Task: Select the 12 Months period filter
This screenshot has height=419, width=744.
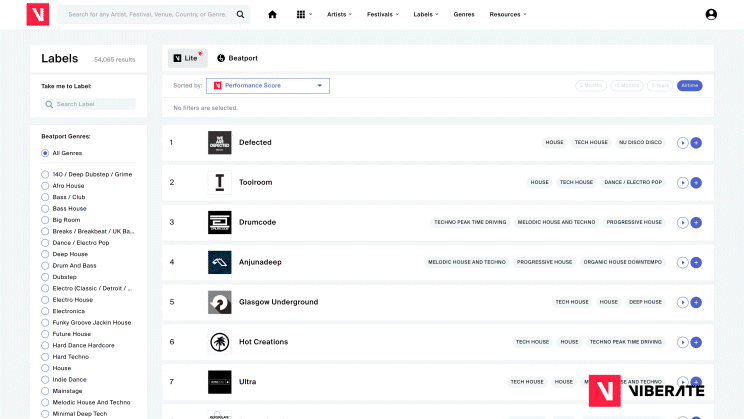Action: pos(626,85)
